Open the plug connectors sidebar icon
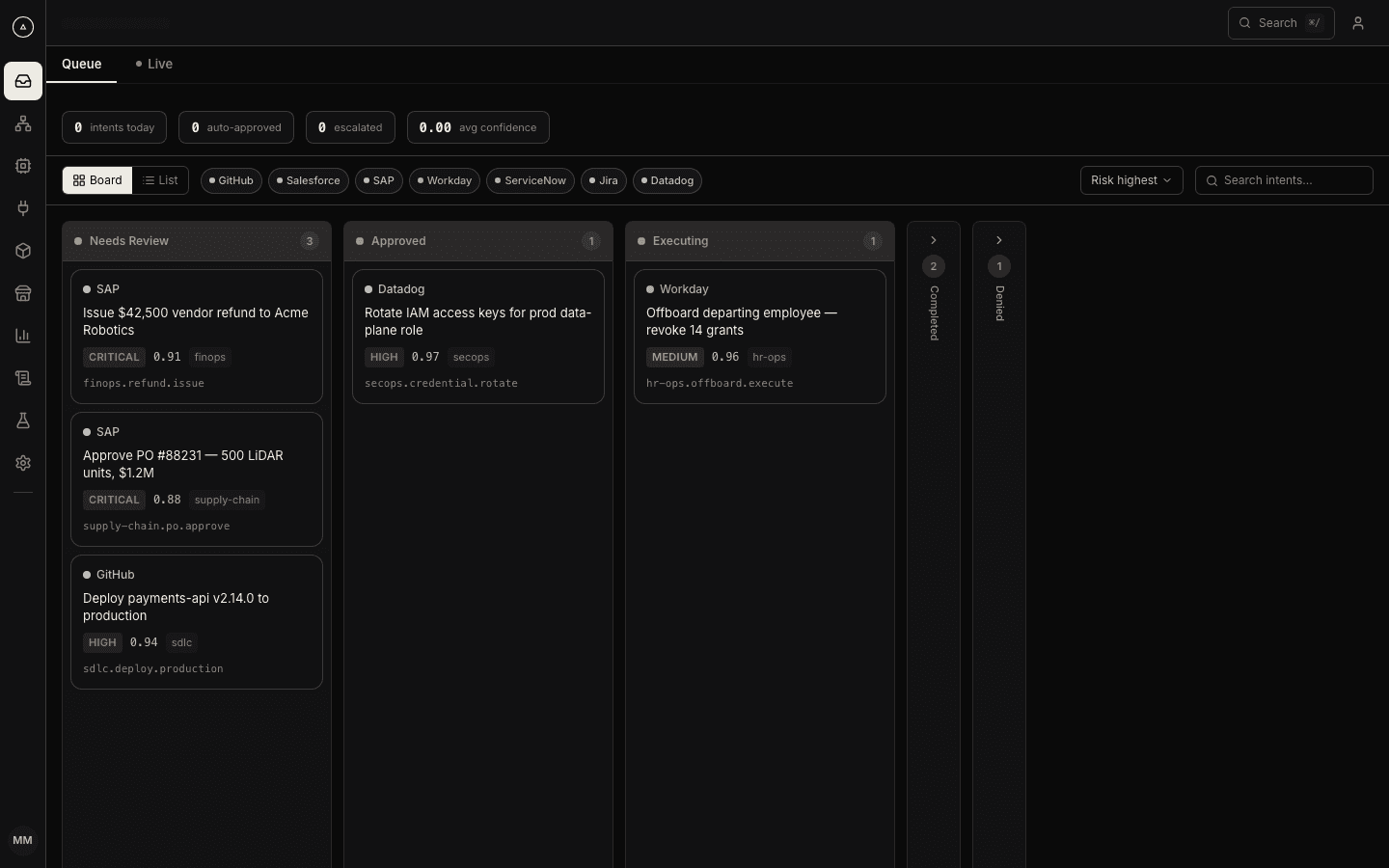This screenshot has height=868, width=1389. [x=23, y=208]
